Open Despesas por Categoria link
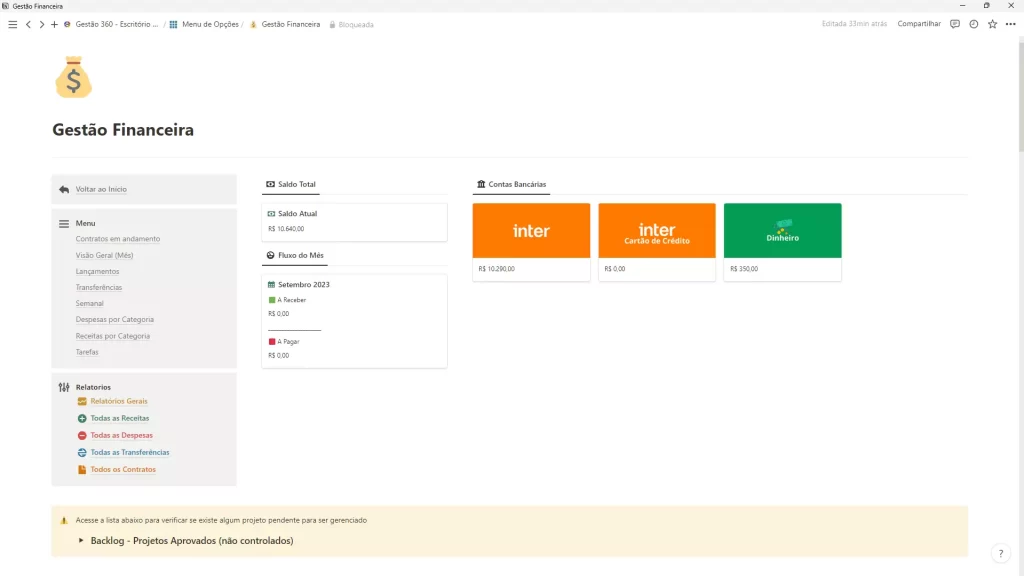Image resolution: width=1024 pixels, height=576 pixels. [115, 319]
